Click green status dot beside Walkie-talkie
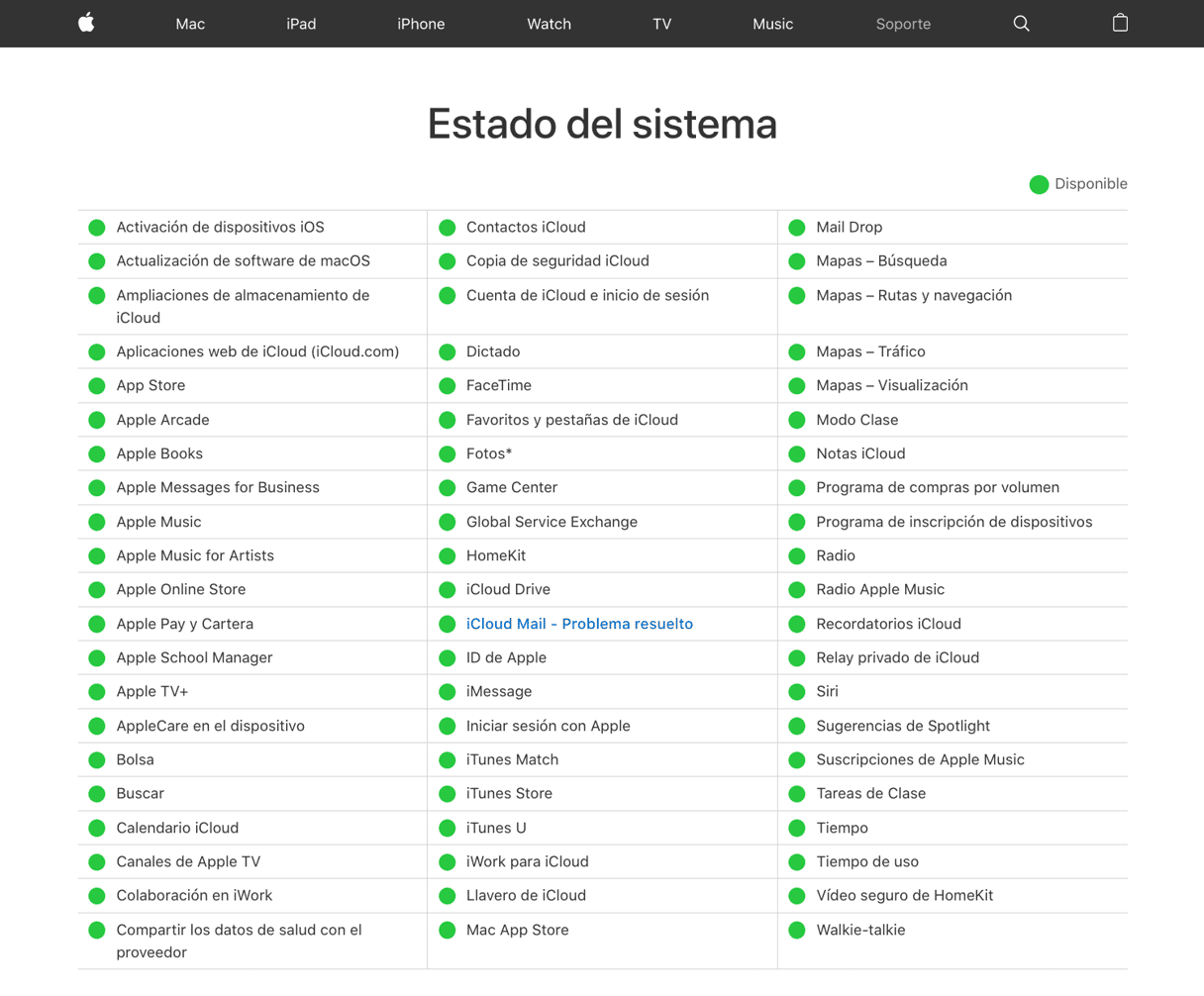Image resolution: width=1204 pixels, height=996 pixels. [x=797, y=931]
